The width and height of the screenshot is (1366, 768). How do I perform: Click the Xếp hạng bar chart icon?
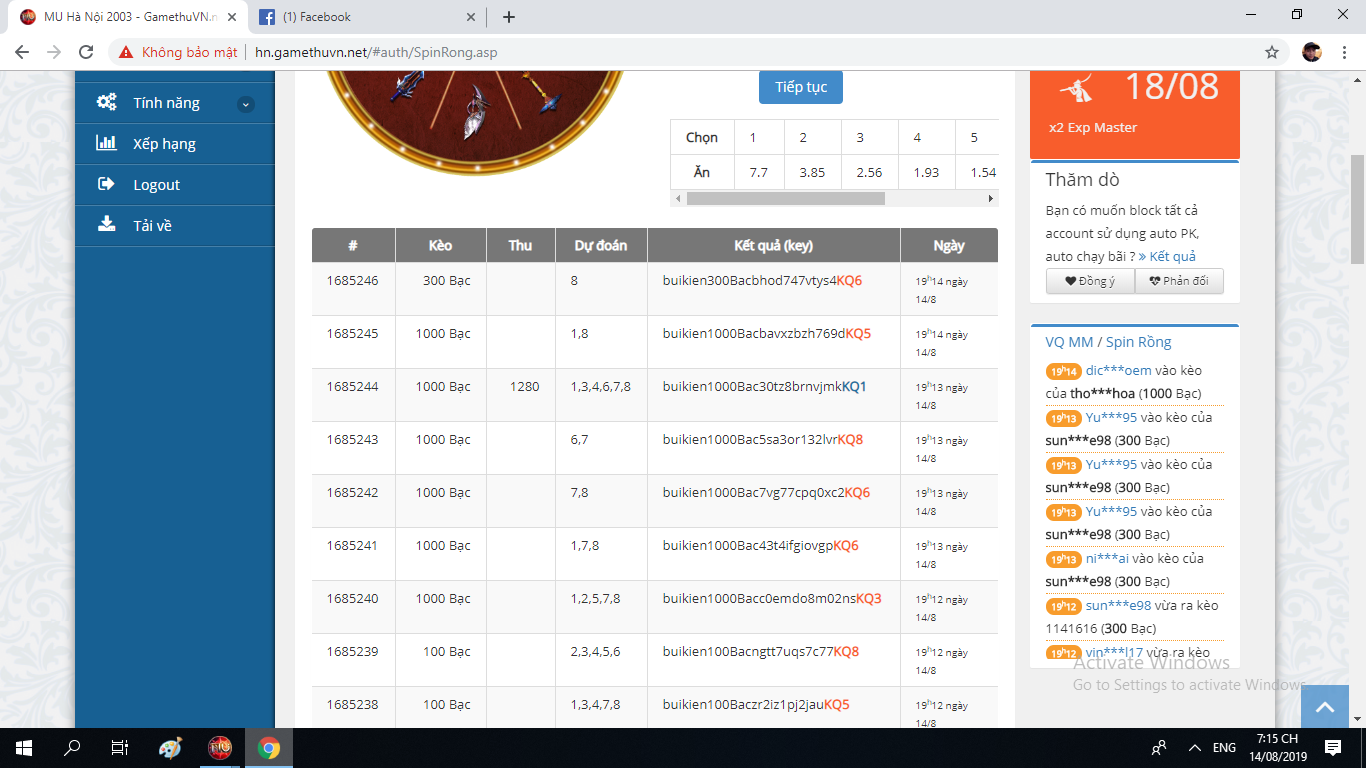(106, 143)
